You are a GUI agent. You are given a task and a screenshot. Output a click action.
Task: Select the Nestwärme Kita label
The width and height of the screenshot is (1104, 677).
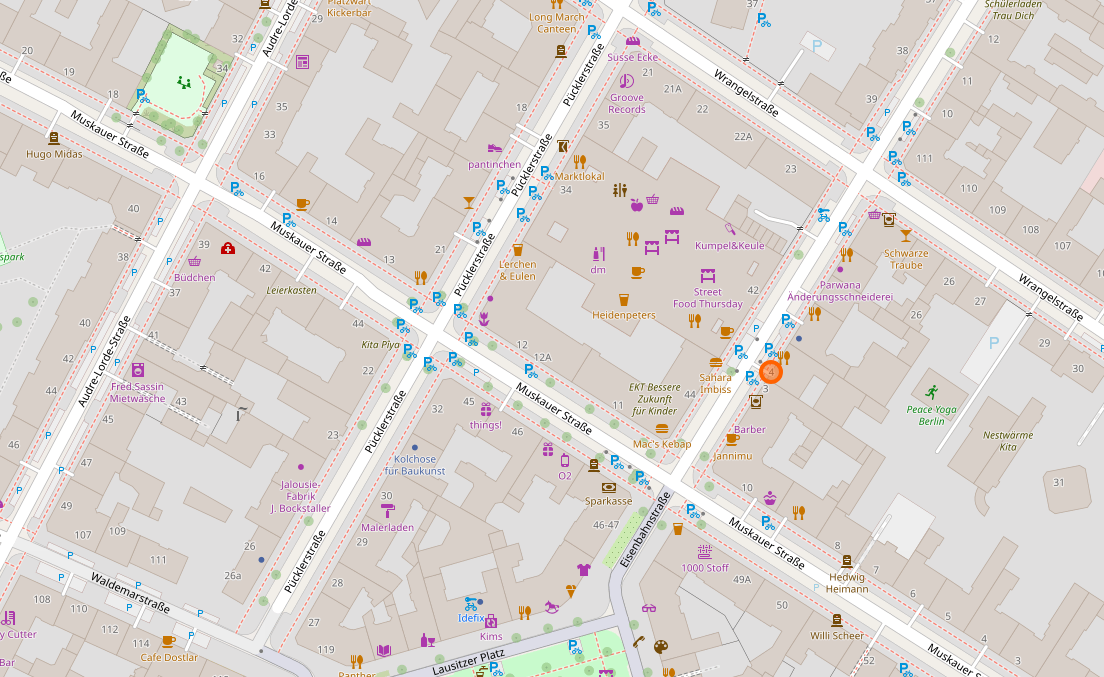tap(1008, 441)
